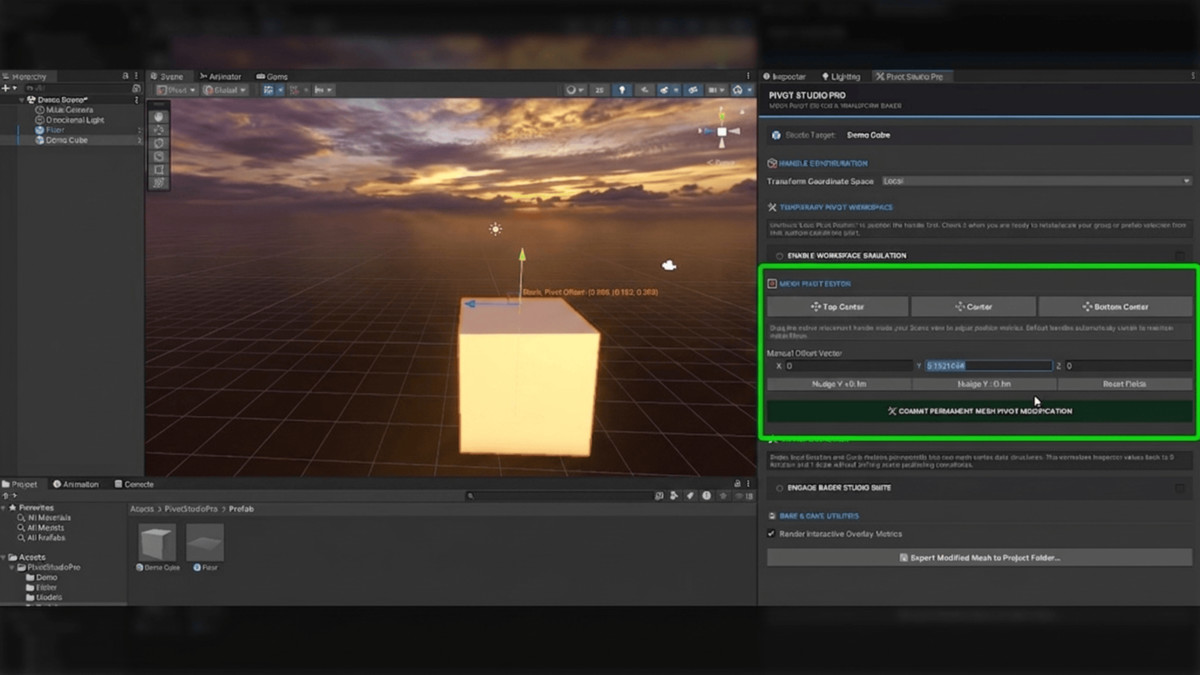Open the Global handle rotation dropdown
Screen dimensions: 1200x675
point(225,90)
